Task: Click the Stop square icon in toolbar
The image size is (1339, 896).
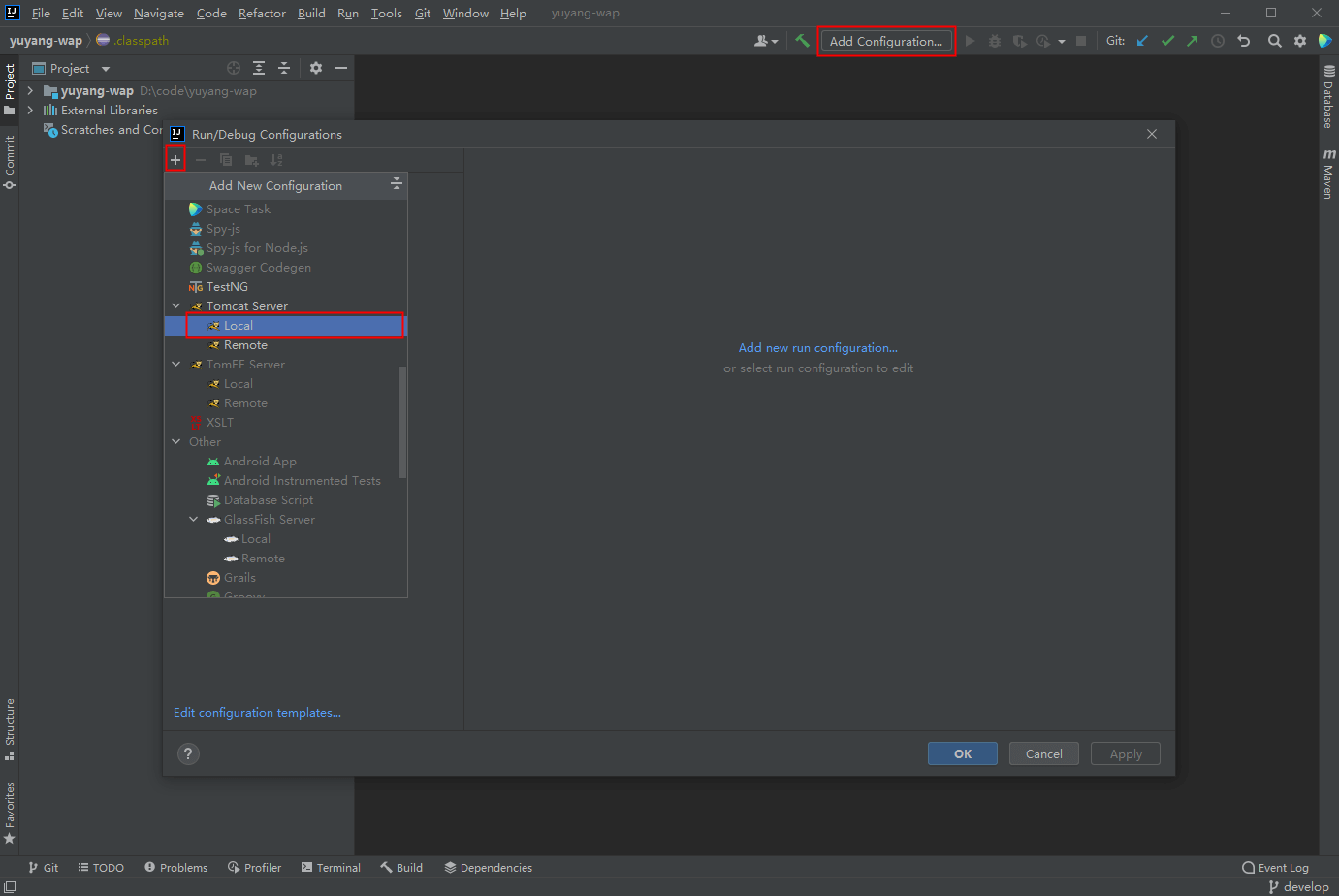Action: pyautogui.click(x=1081, y=41)
